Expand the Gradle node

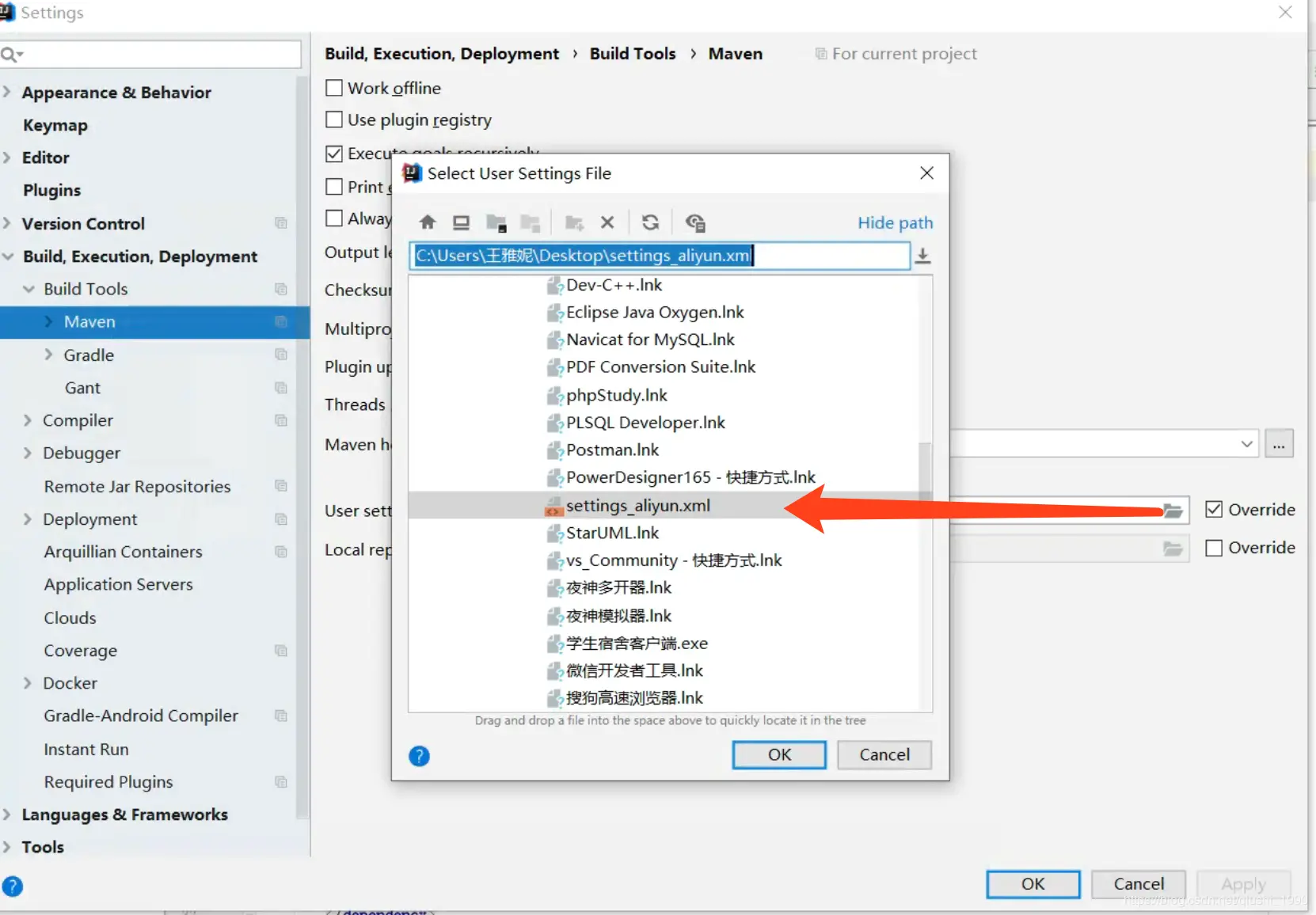48,355
